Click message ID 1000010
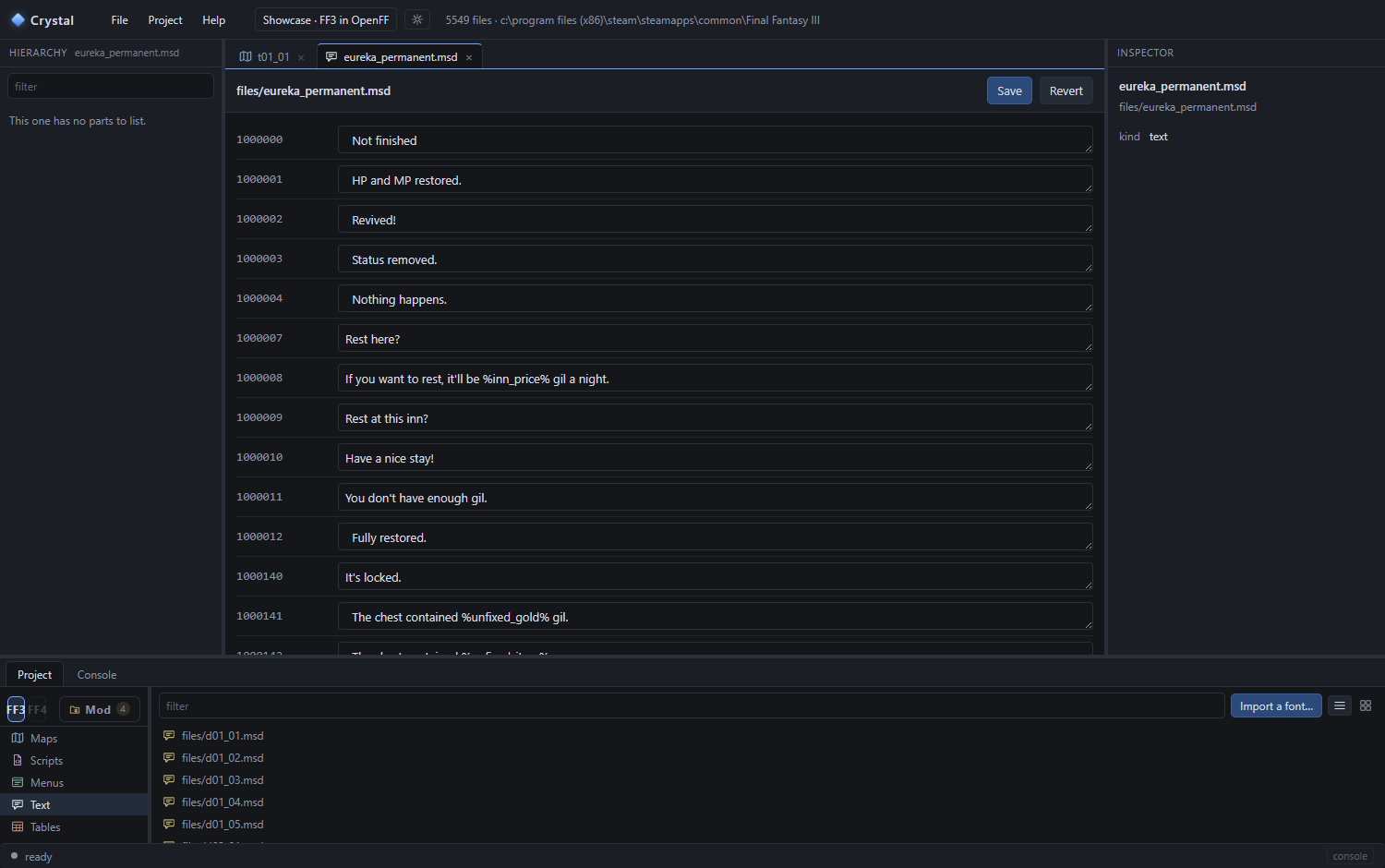This screenshot has height=868, width=1385. [259, 457]
